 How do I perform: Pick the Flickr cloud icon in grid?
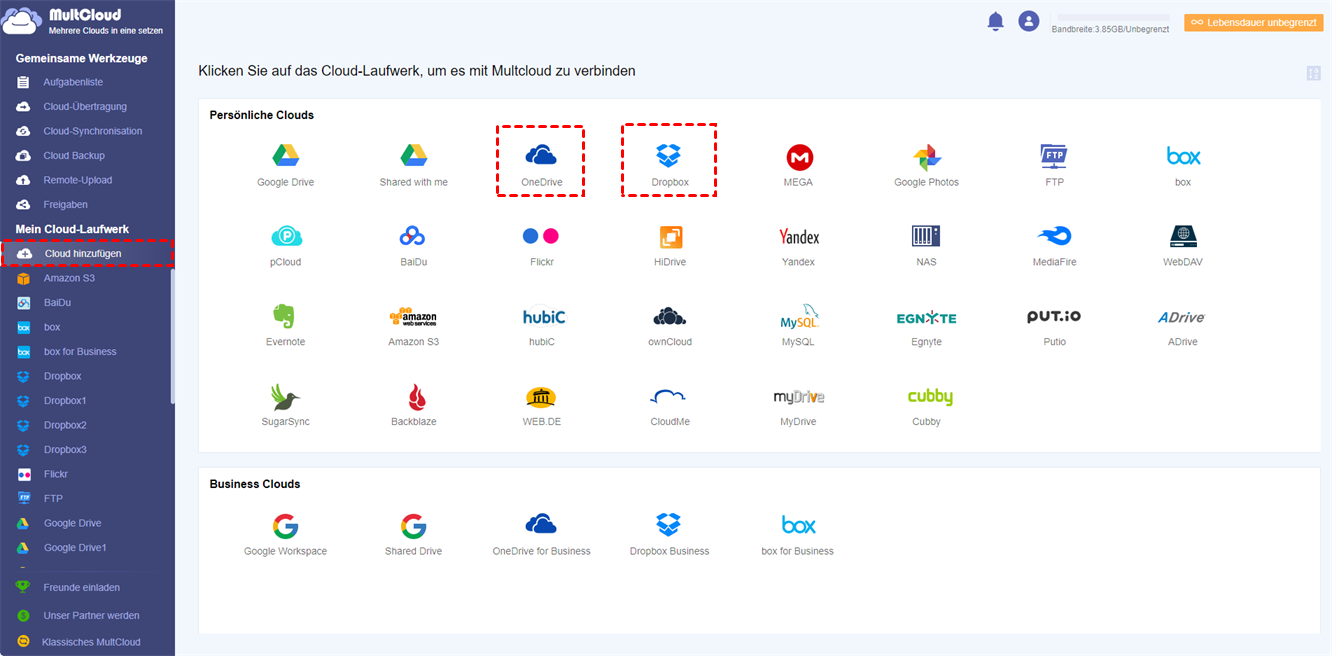tap(541, 245)
